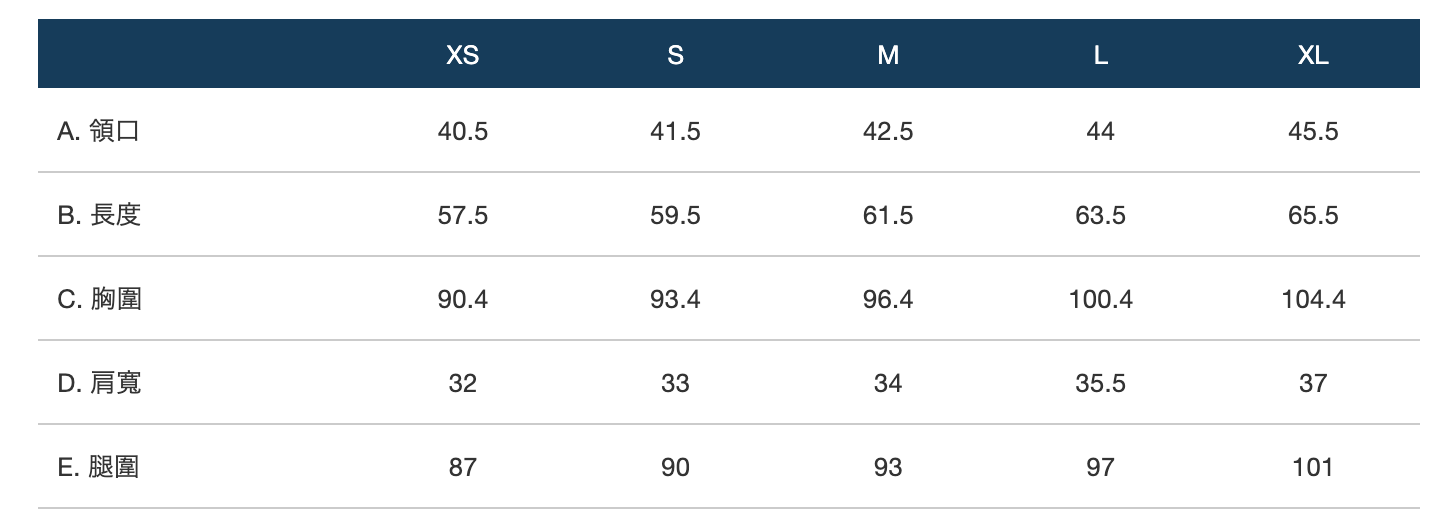The width and height of the screenshot is (1454, 530).
Task: Click the E. 腿圍 row label
Action: 98,467
